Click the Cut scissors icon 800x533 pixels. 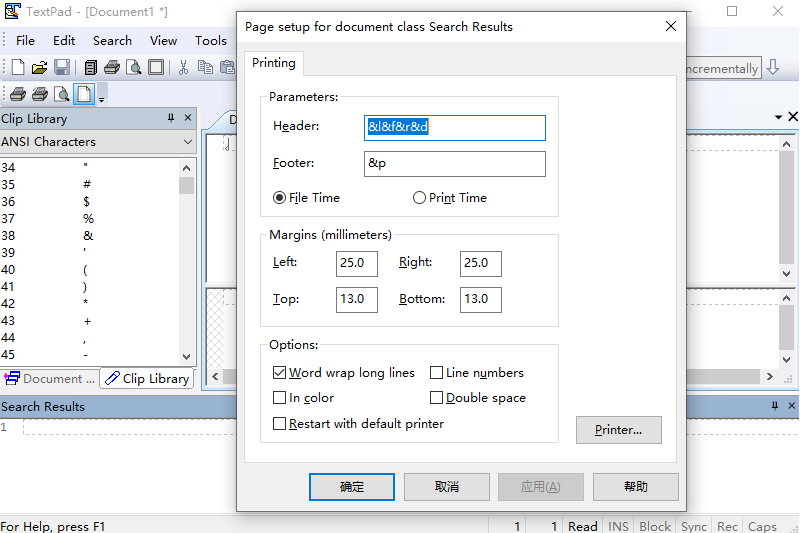183,68
